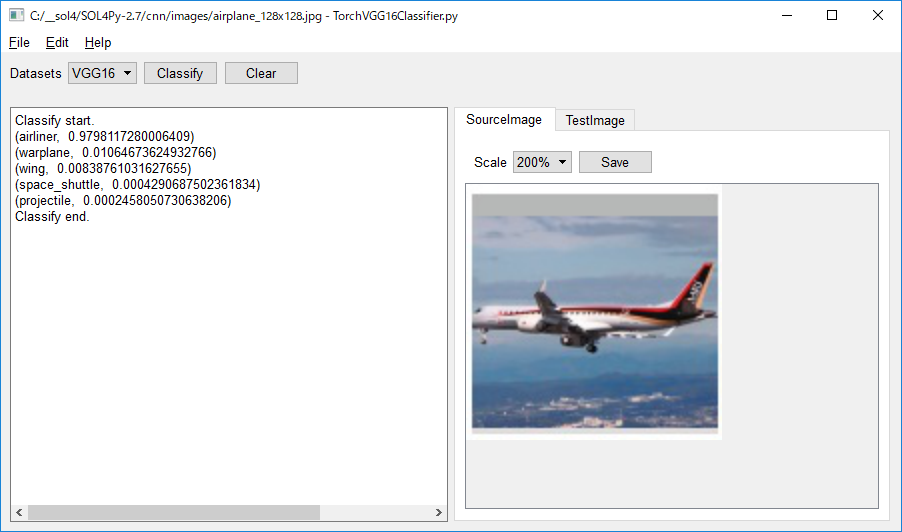Switch to the TestImage tab
The width and height of the screenshot is (902, 532).
point(595,120)
